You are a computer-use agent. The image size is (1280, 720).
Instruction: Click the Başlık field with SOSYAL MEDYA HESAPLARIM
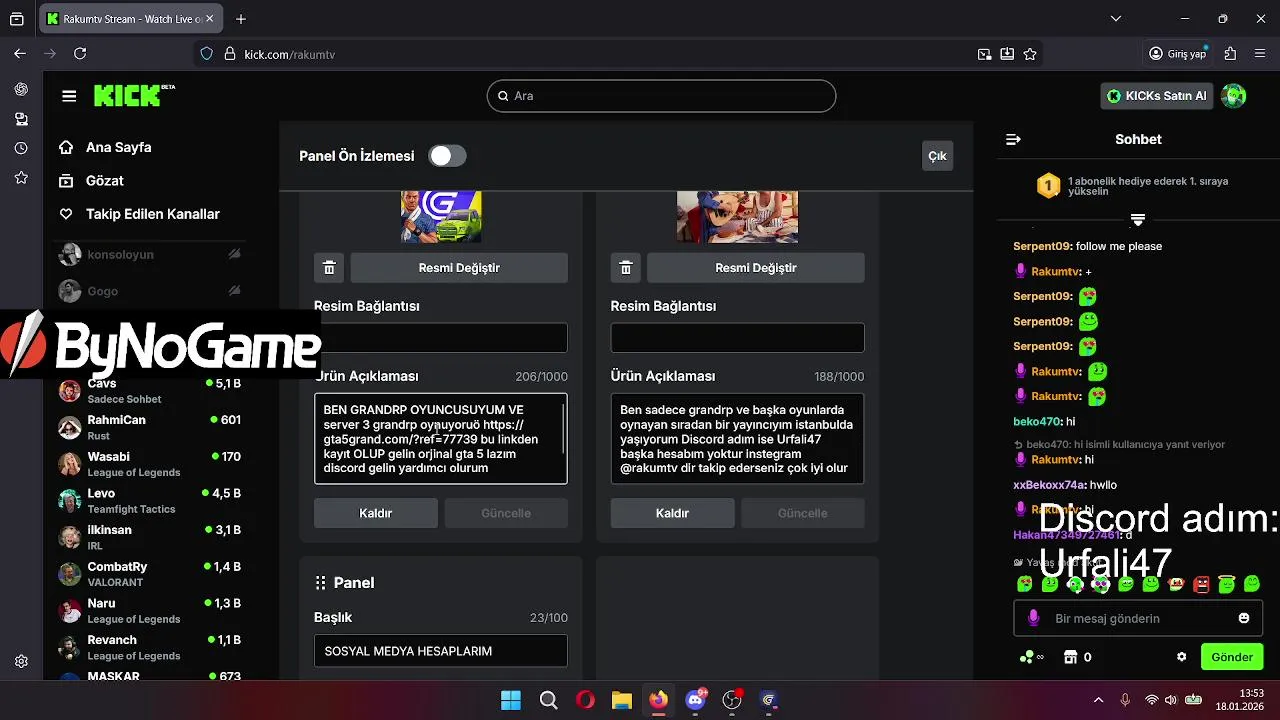441,651
